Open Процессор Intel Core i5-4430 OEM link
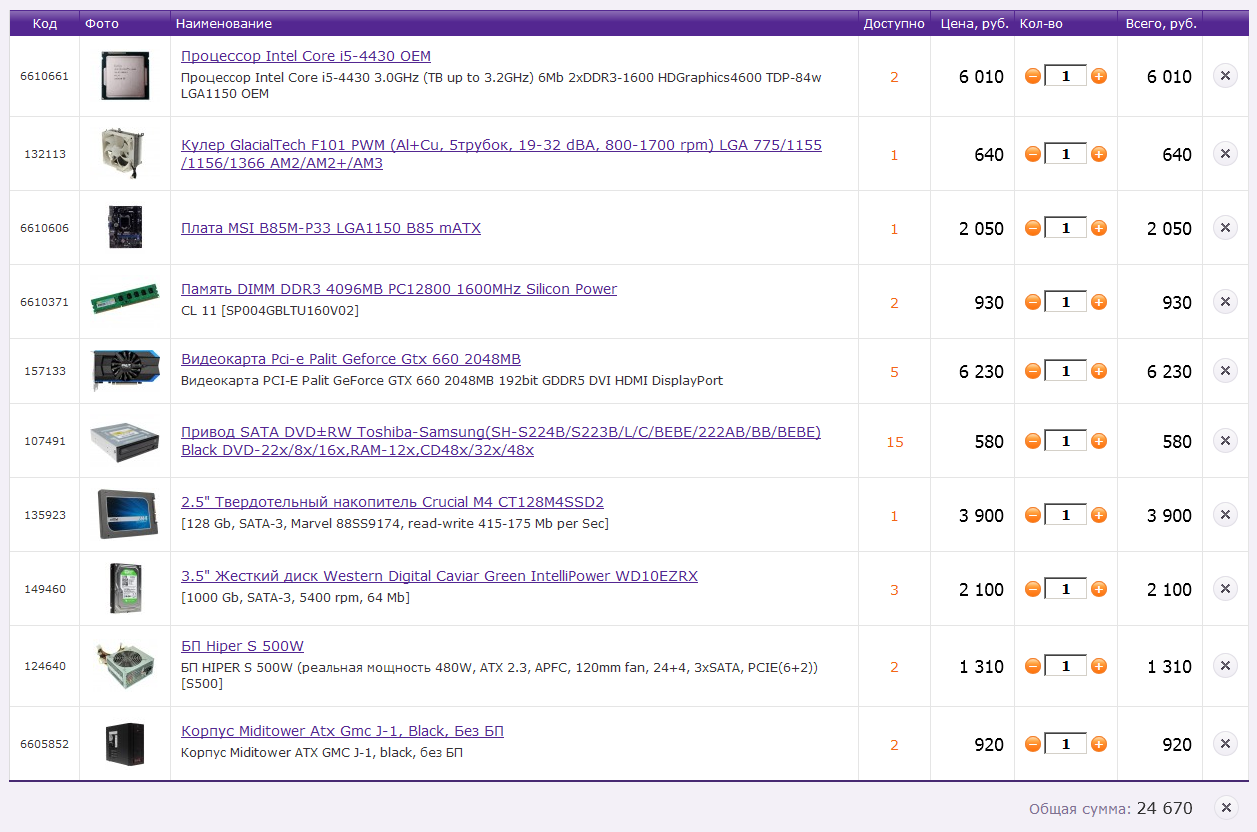1257x832 pixels. [x=305, y=56]
